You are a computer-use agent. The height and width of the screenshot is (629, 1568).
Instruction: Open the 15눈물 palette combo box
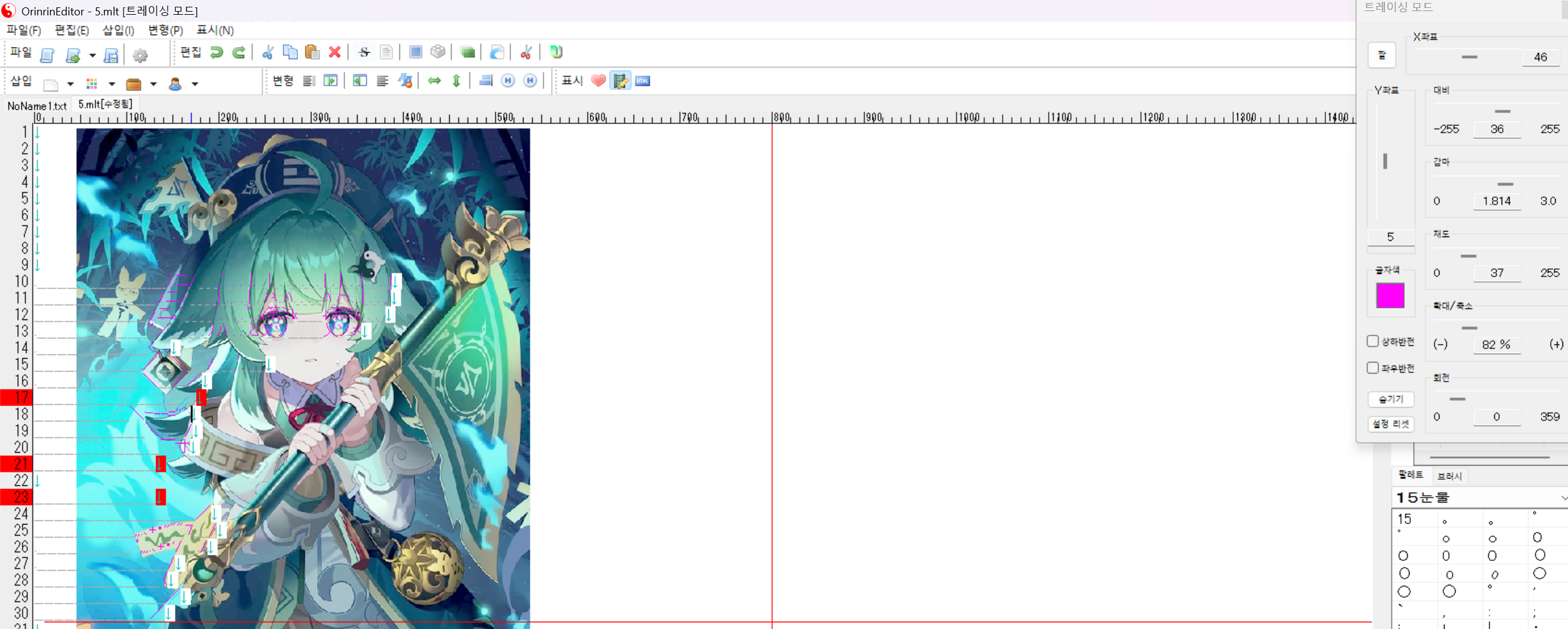[1480, 498]
